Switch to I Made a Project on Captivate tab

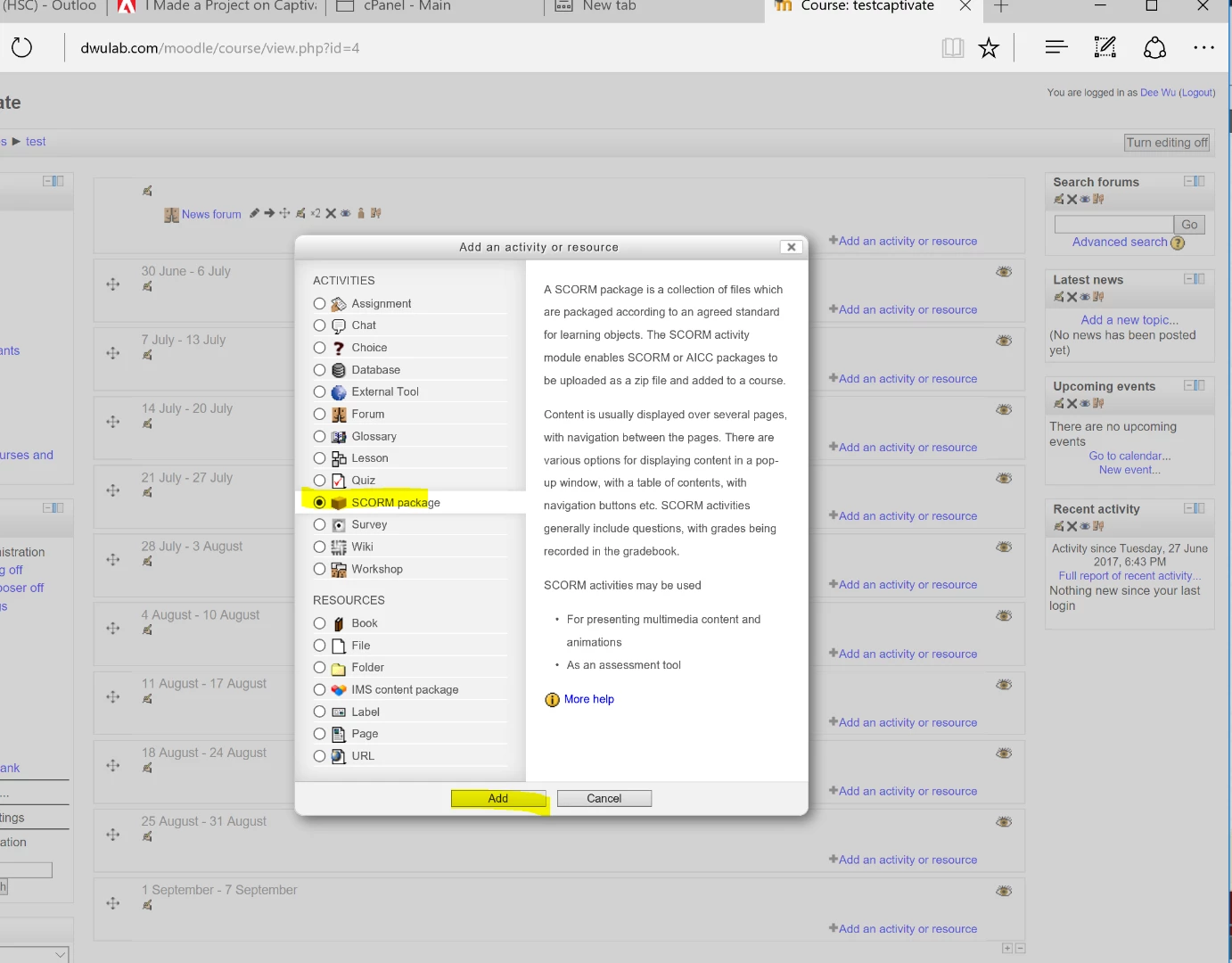[218, 7]
